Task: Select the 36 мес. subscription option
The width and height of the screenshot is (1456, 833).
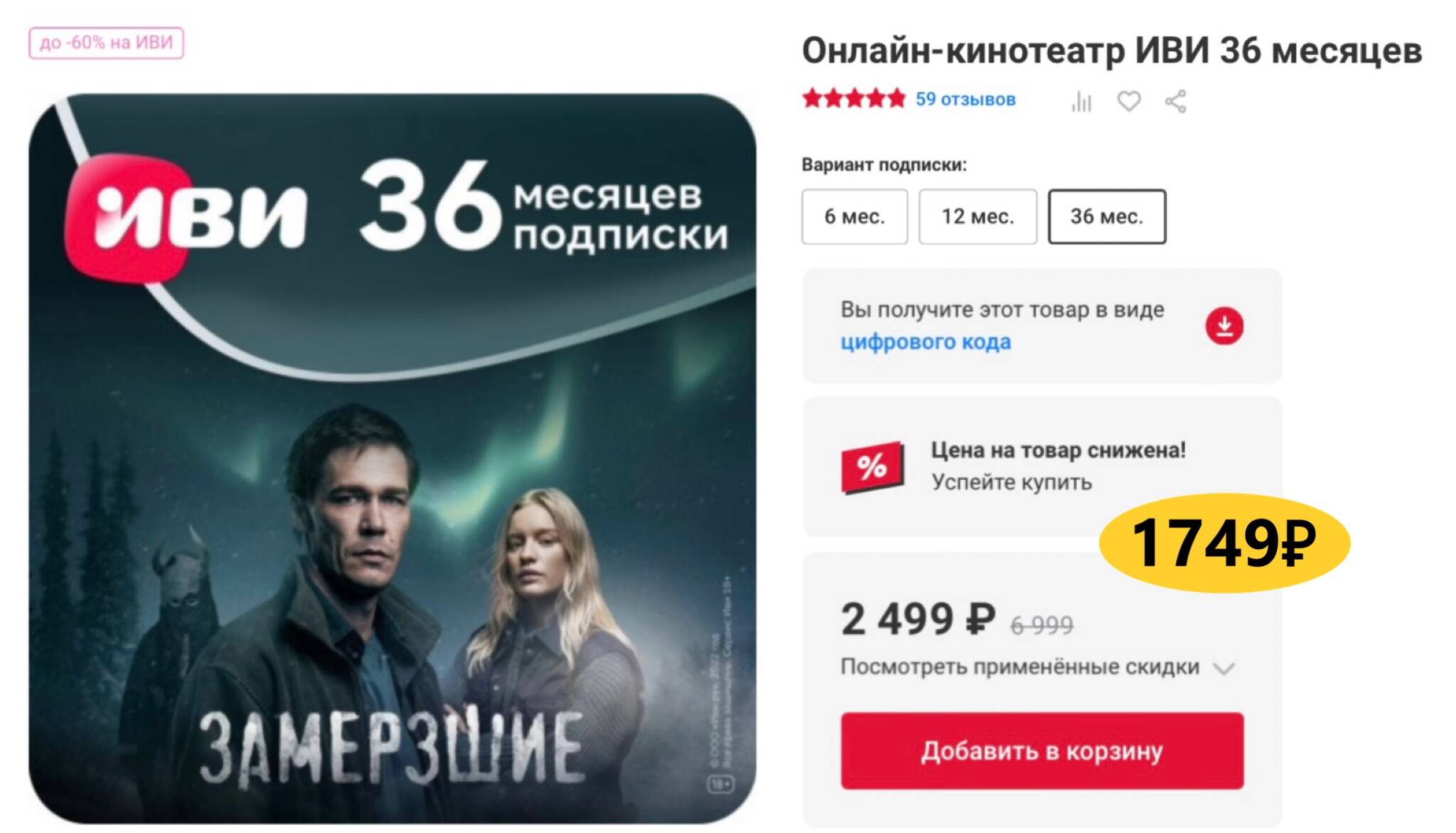Action: click(x=1107, y=216)
